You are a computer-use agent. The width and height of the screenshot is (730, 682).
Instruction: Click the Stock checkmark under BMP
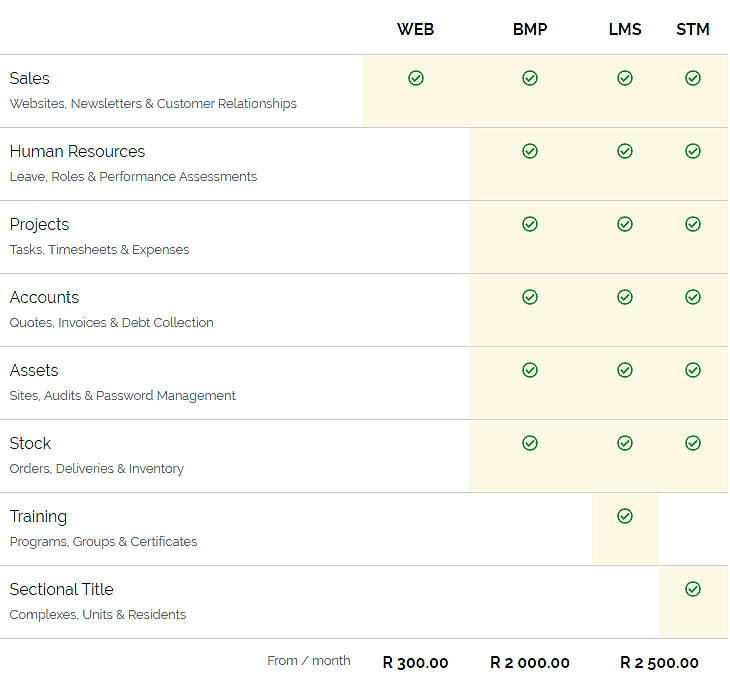[x=530, y=443]
